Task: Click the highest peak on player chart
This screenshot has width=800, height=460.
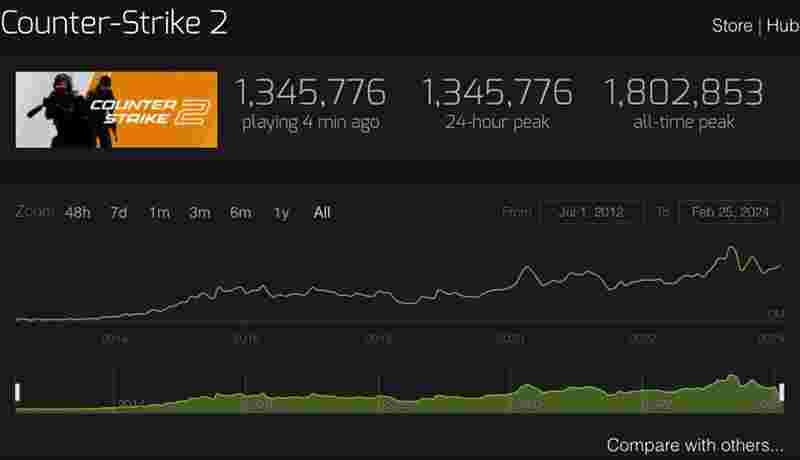Action: pyautogui.click(x=732, y=248)
